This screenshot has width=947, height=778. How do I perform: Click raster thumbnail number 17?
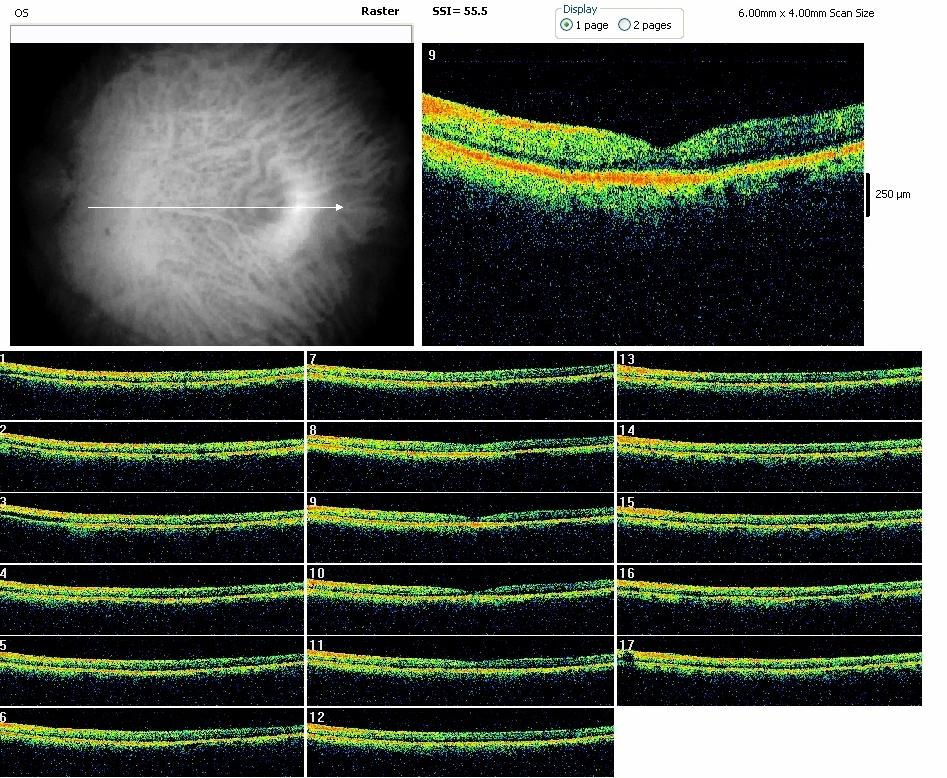769,670
